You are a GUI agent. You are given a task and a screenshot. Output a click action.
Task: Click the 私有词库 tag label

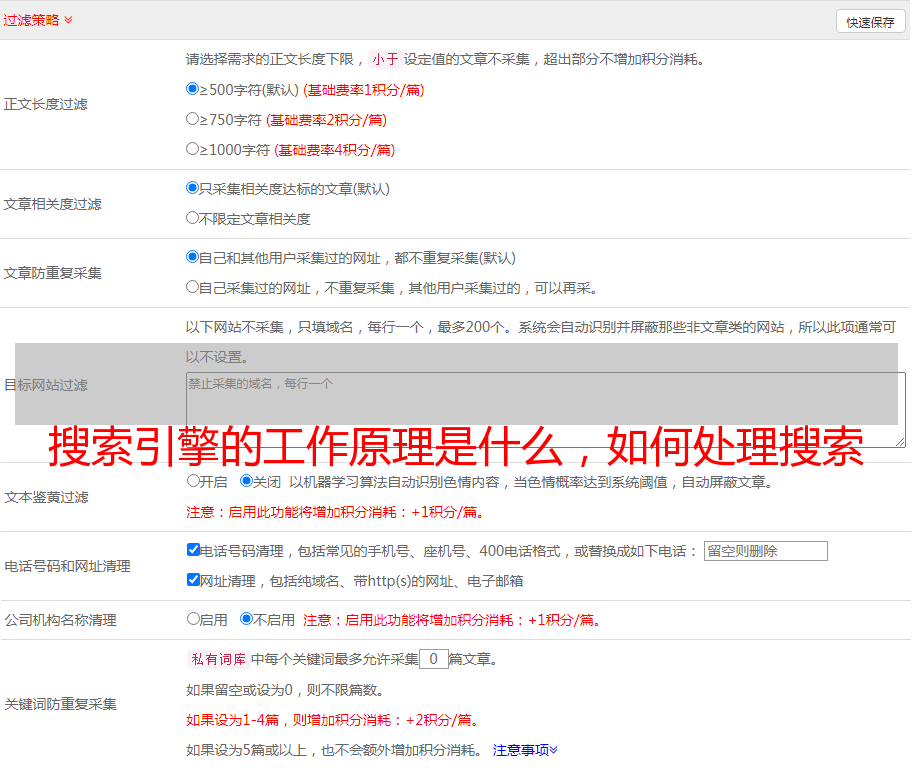216,659
